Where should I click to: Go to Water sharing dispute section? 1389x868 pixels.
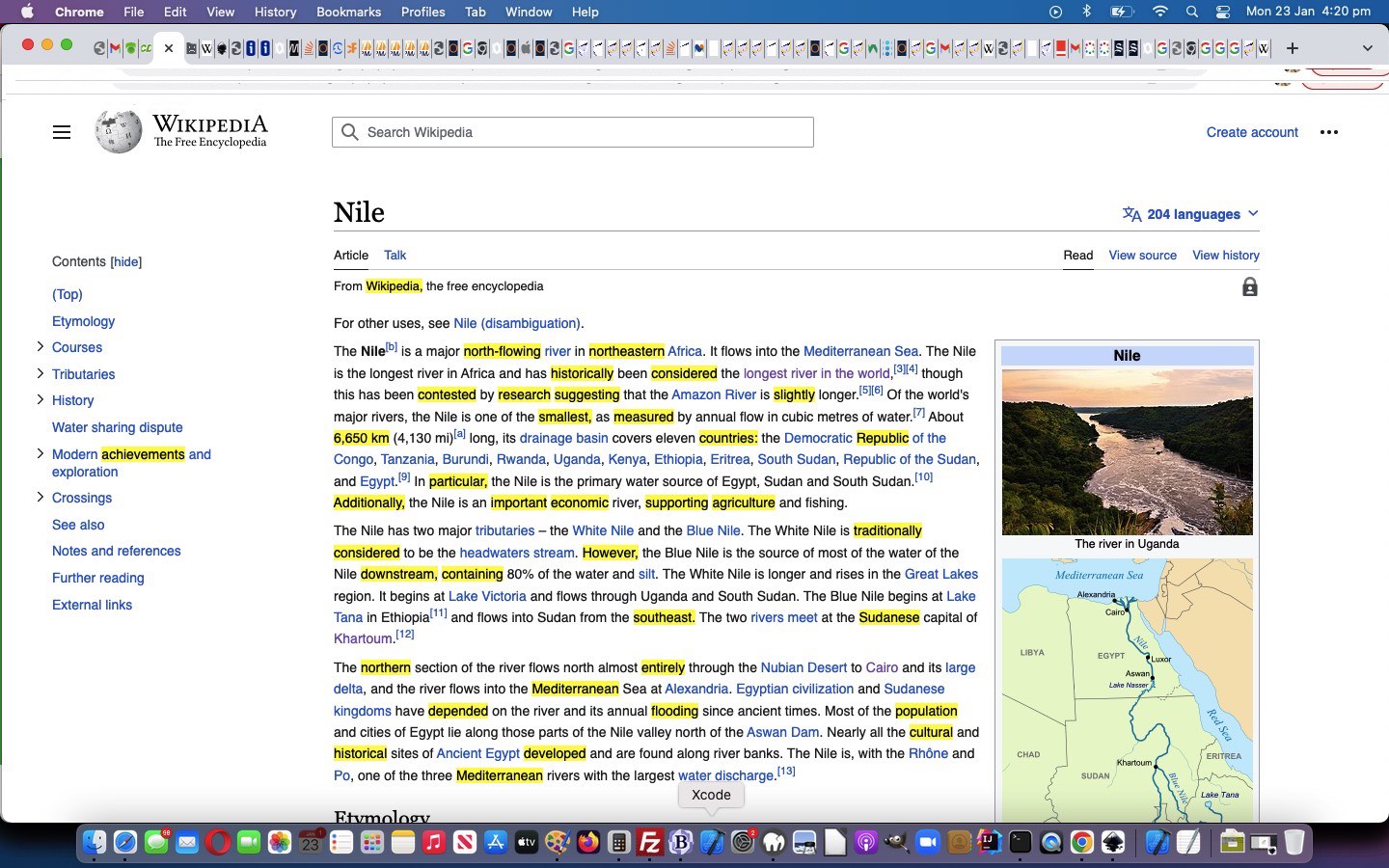(118, 427)
